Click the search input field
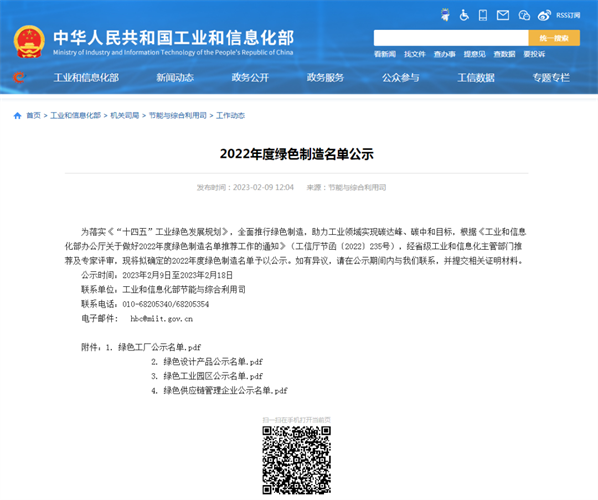 [x=451, y=38]
